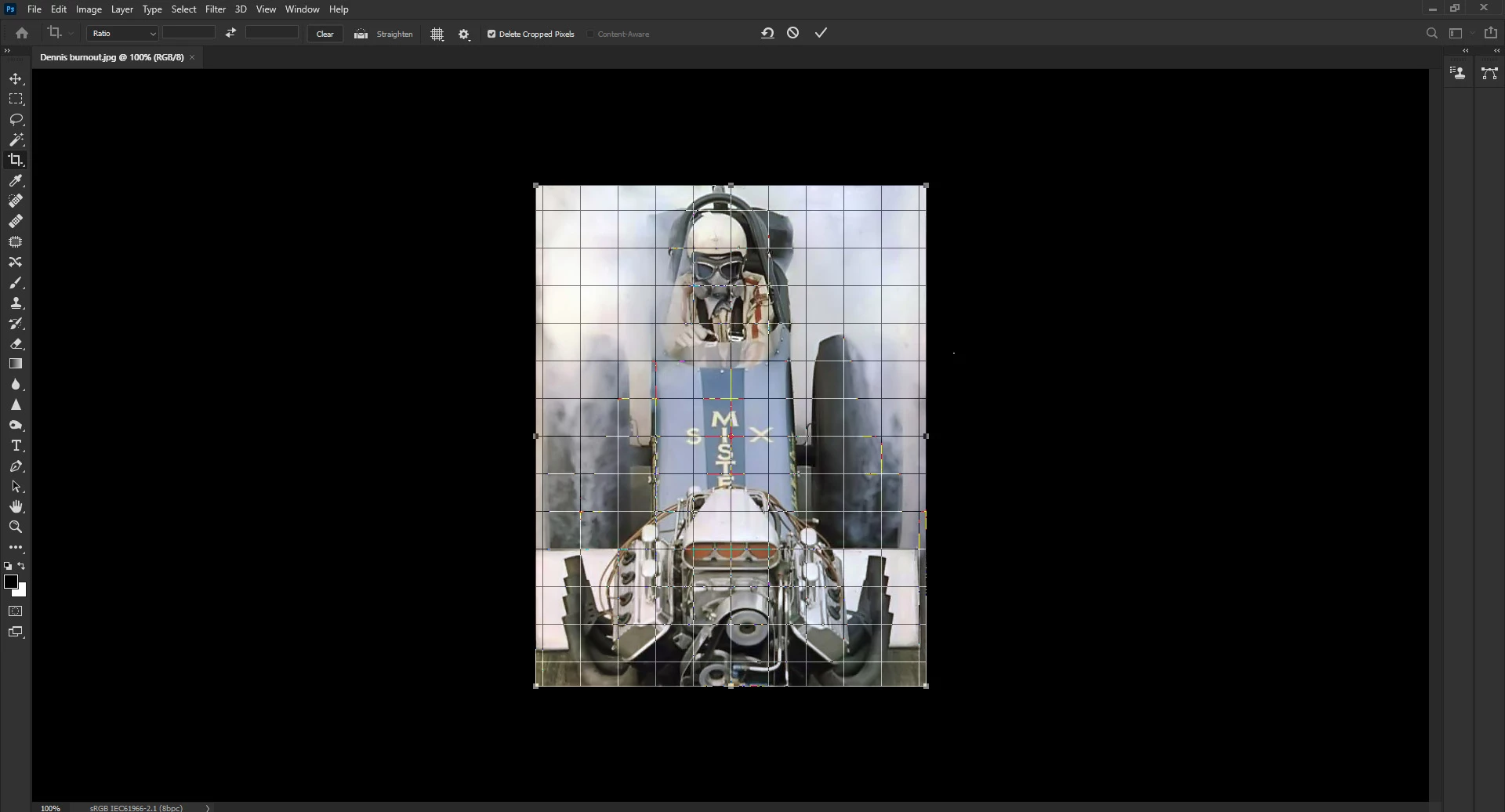Select the History Brush tool
This screenshot has width=1505, height=812.
pyautogui.click(x=16, y=324)
